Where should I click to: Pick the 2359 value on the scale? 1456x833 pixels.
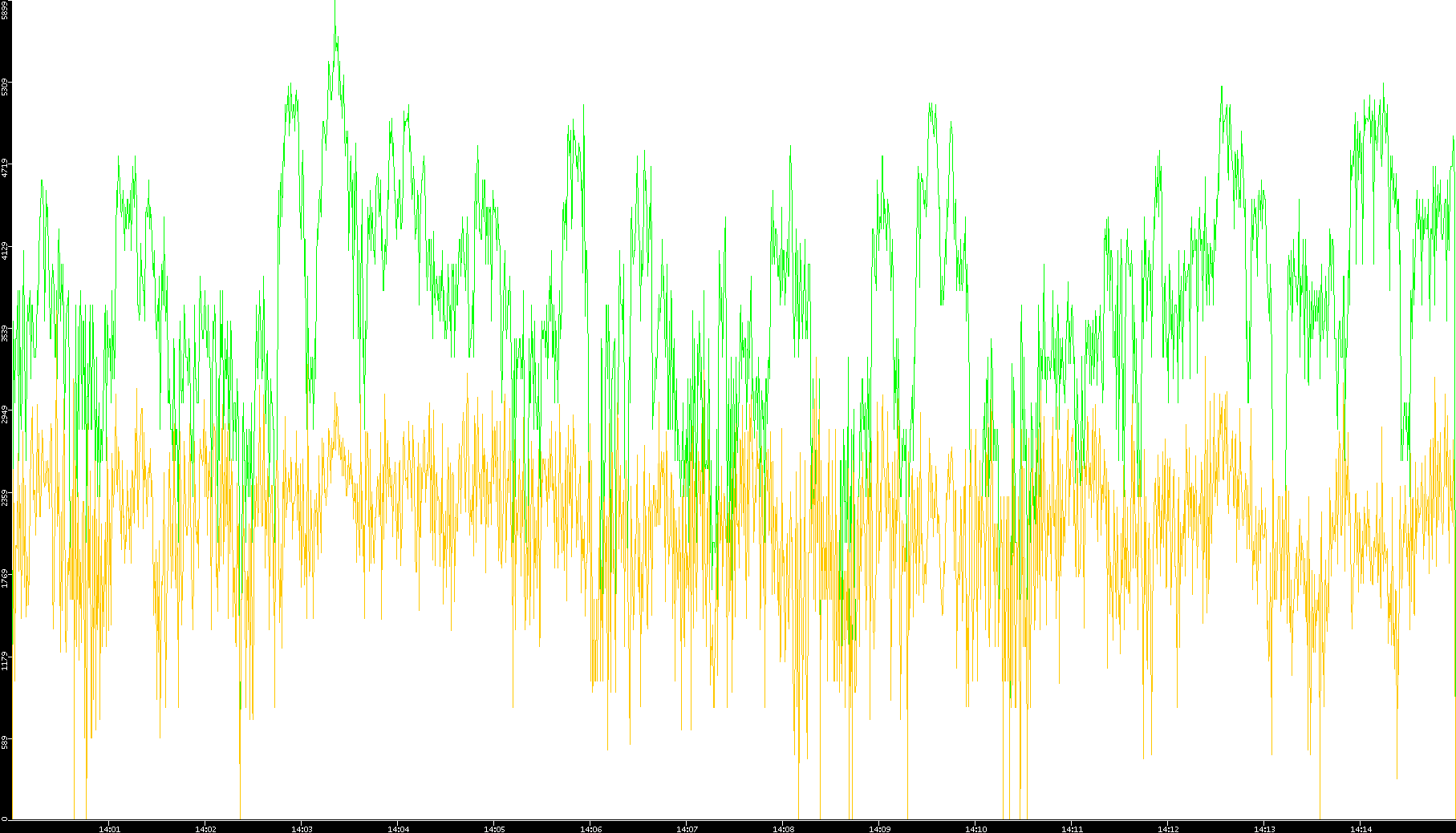click(x=5, y=497)
